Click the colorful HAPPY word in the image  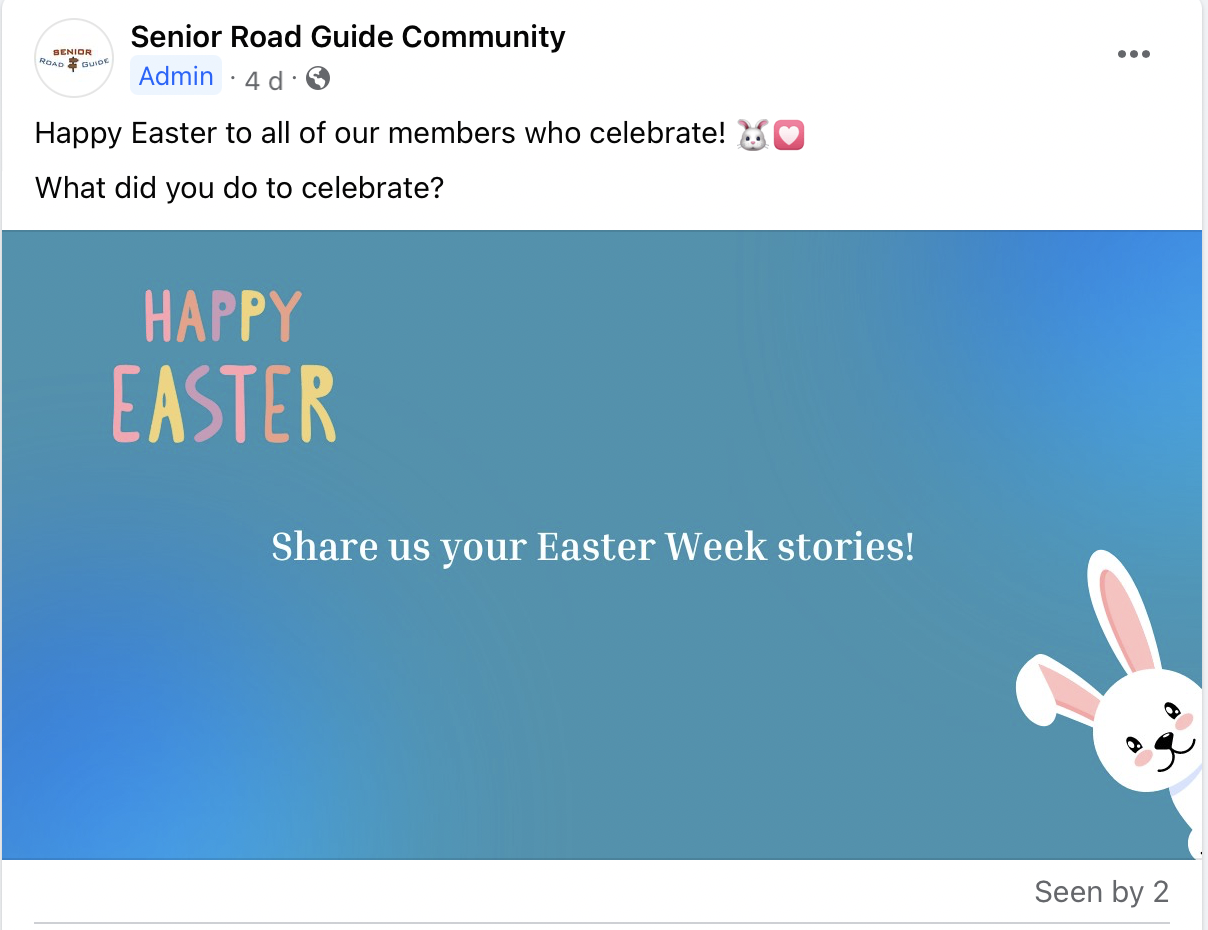[x=222, y=316]
